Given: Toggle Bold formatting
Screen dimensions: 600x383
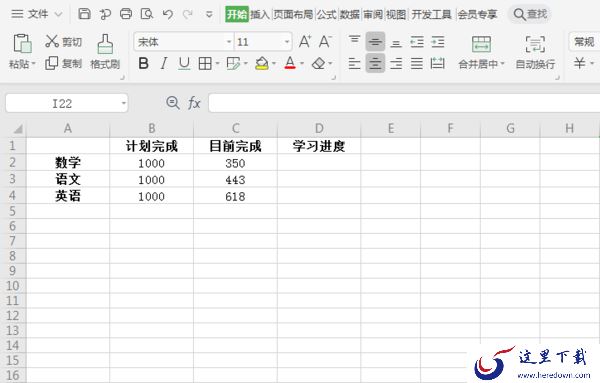Looking at the screenshot, I should pyautogui.click(x=143, y=63).
